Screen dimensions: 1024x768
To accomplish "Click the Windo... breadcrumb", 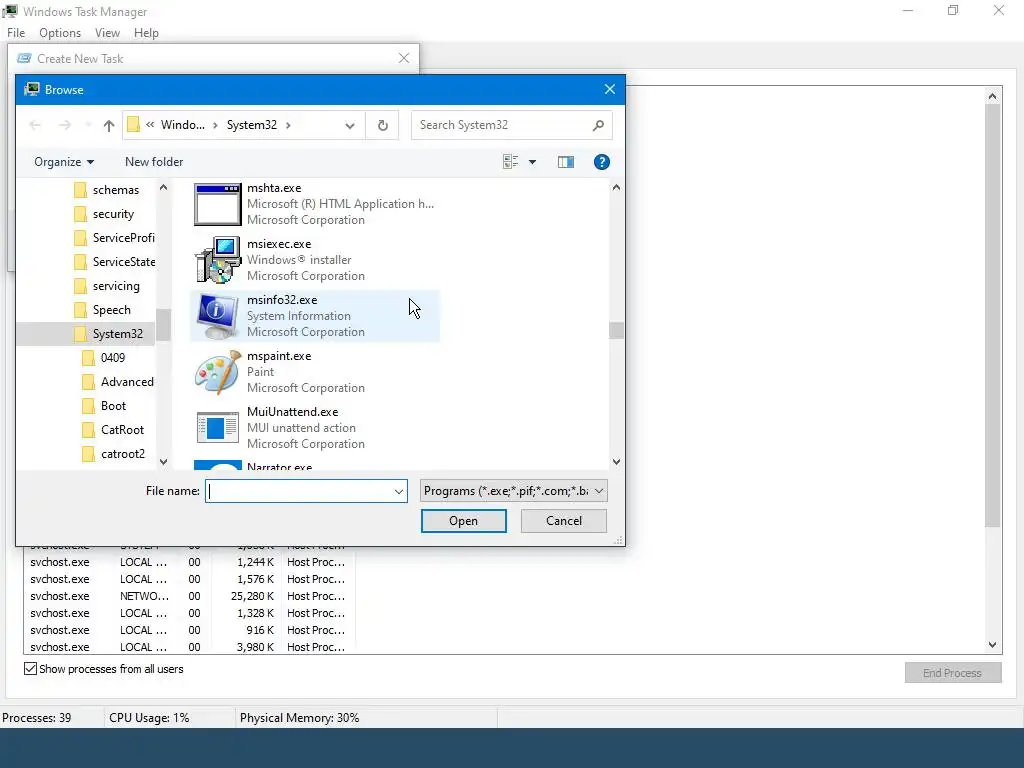I will click(183, 125).
